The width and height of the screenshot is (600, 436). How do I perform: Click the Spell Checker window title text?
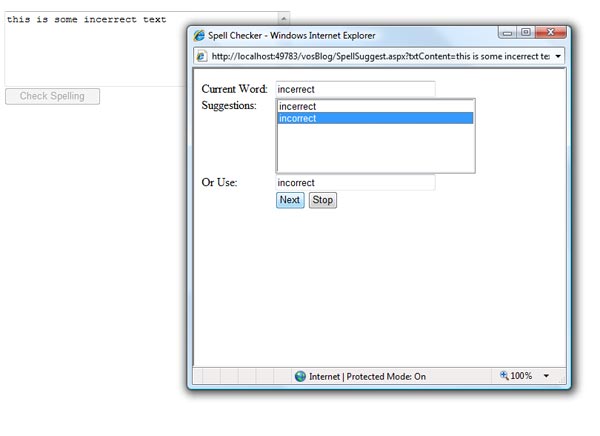tap(292, 36)
